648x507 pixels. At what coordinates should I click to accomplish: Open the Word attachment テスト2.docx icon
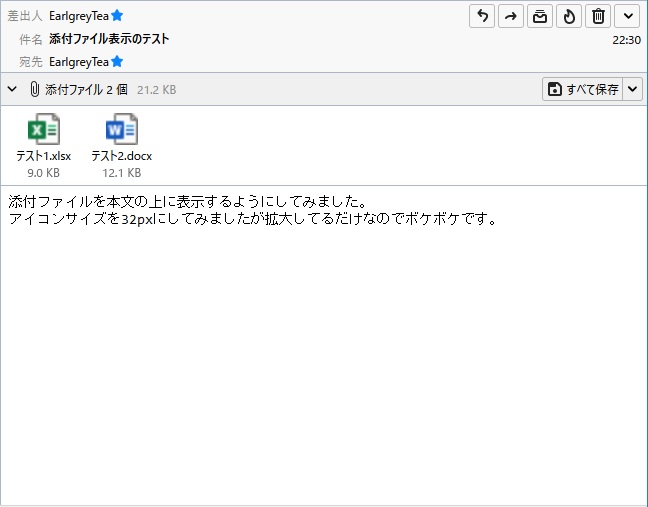[x=121, y=130]
